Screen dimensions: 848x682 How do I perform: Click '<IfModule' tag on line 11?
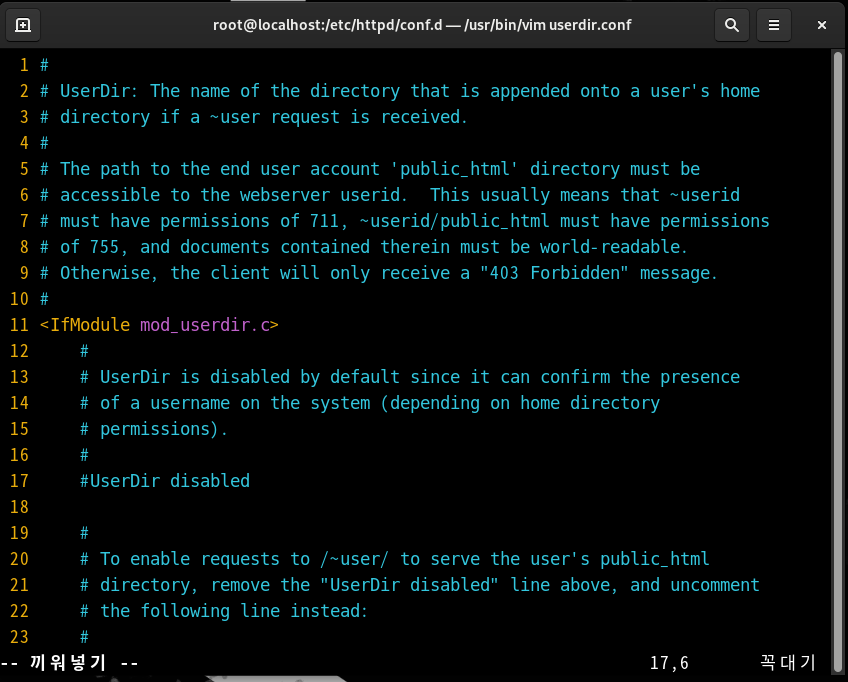85,325
